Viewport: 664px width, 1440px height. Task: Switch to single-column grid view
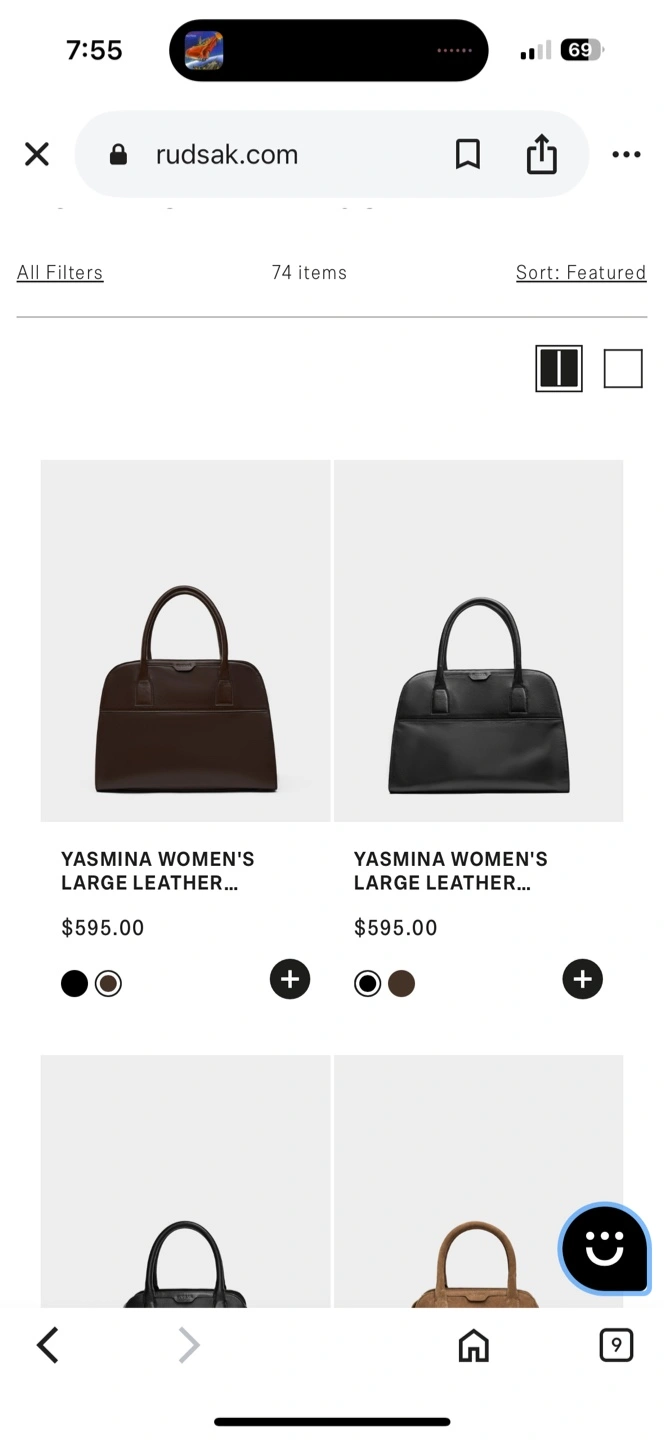[623, 368]
